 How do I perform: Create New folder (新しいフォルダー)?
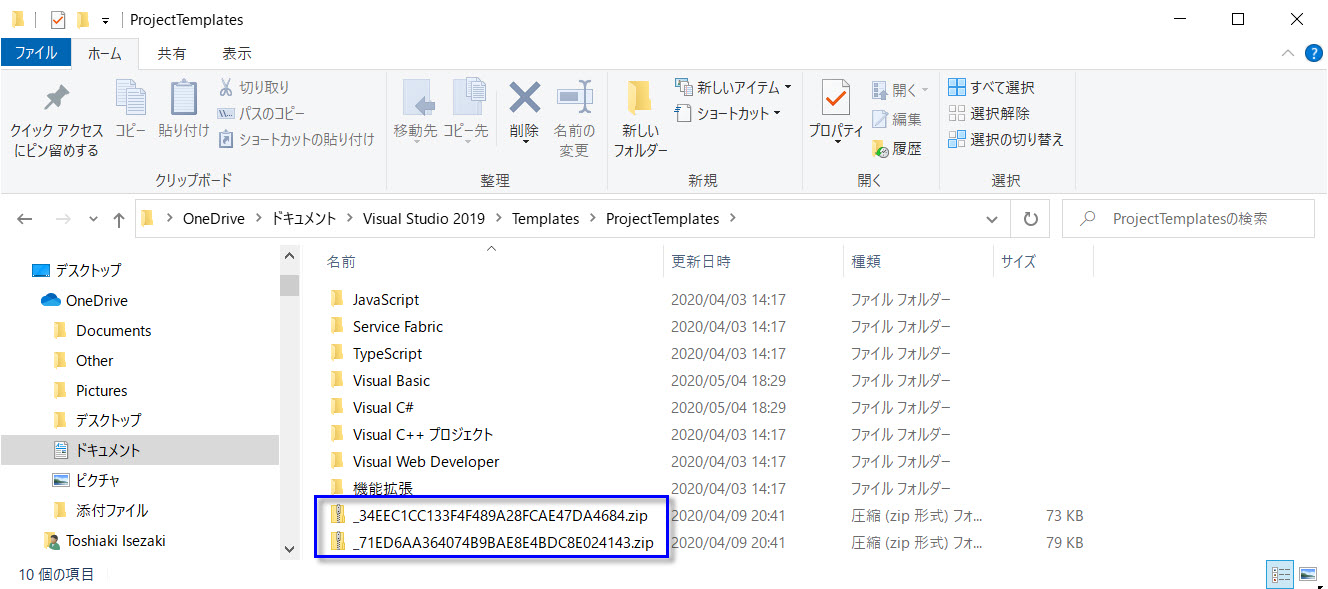point(640,120)
